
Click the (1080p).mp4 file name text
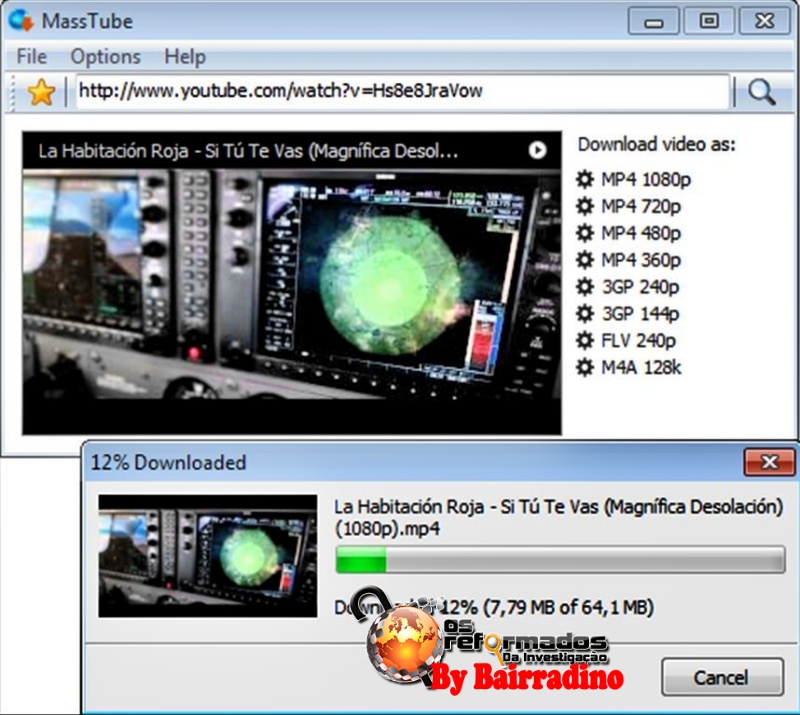387,529
